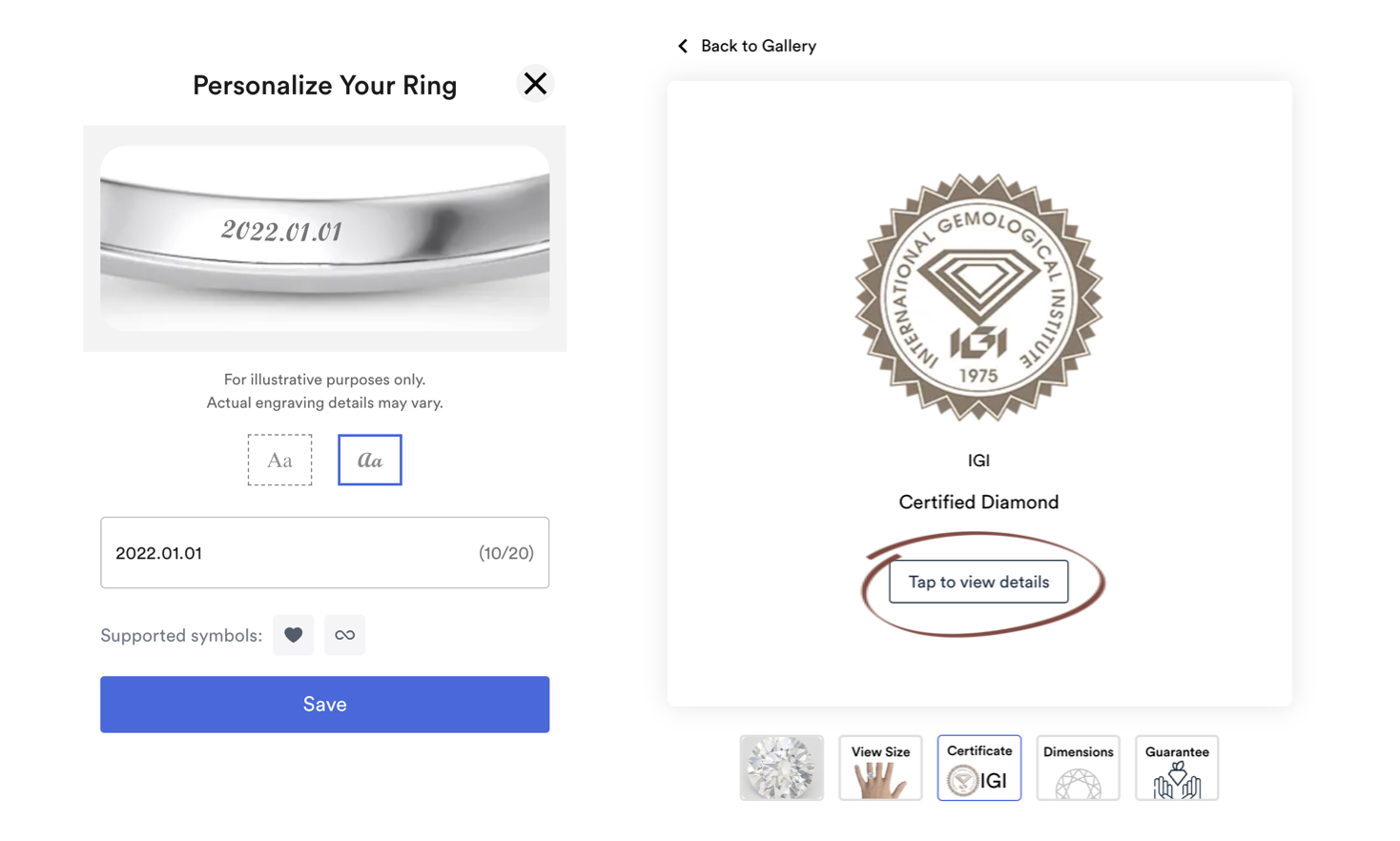
Task: Insert the heart symbol into the engraving
Action: tap(294, 635)
